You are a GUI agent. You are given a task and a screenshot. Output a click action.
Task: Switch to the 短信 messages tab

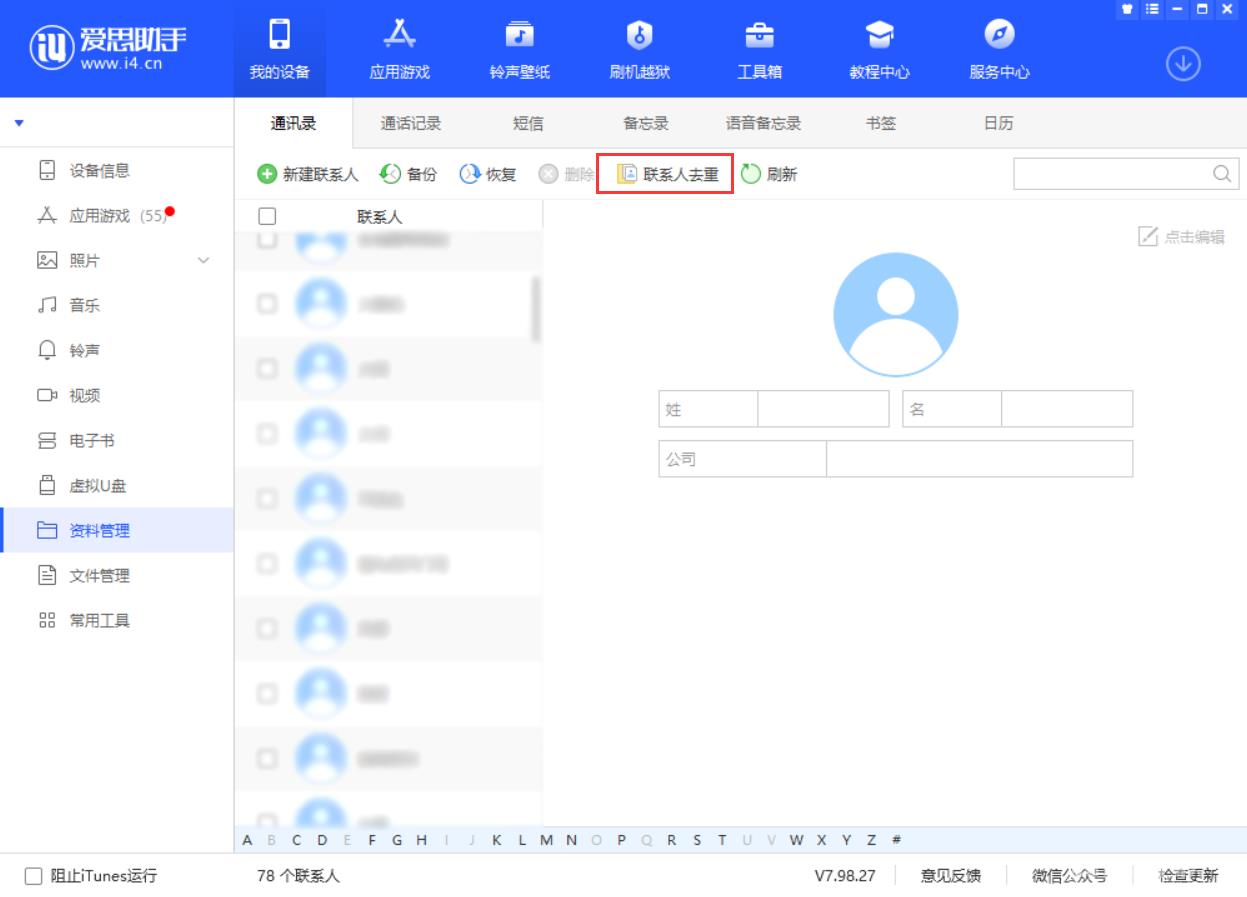coord(528,124)
